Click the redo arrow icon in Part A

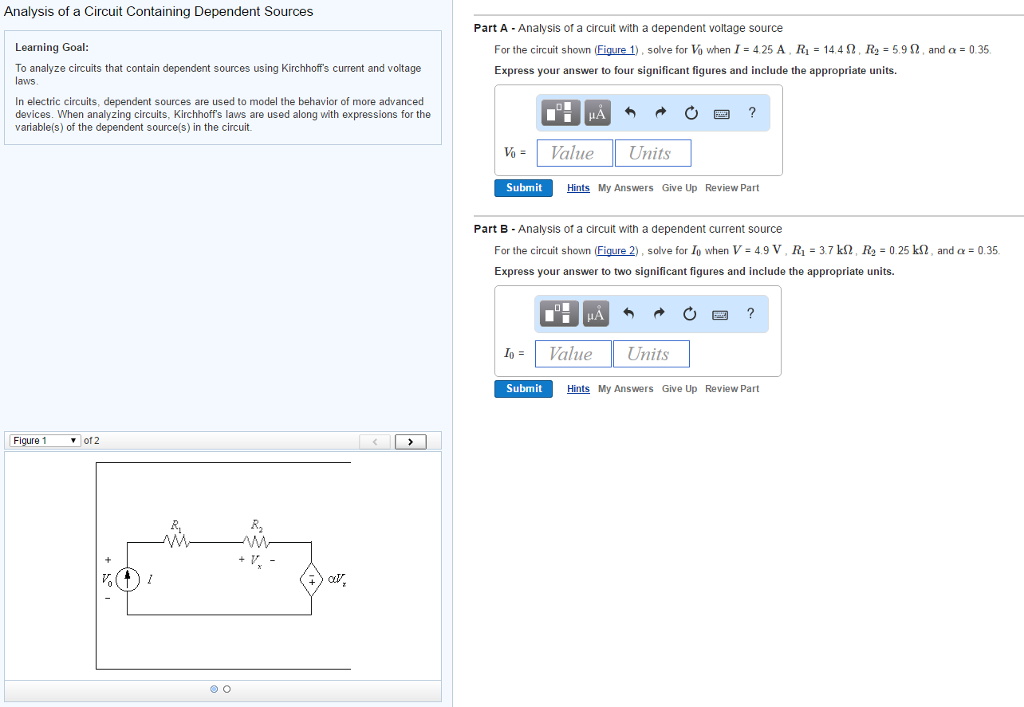[660, 112]
